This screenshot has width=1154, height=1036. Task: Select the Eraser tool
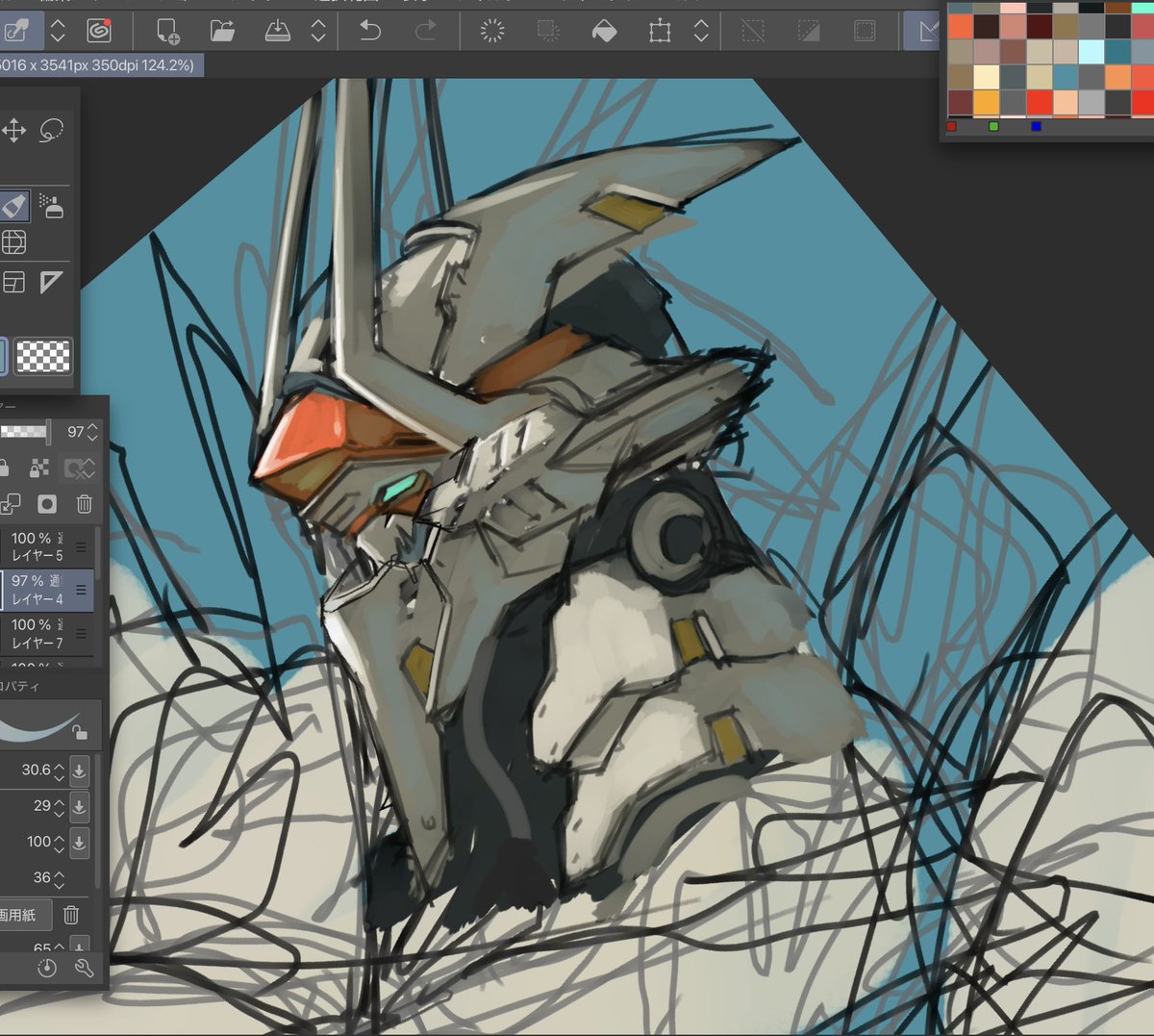pos(13,205)
